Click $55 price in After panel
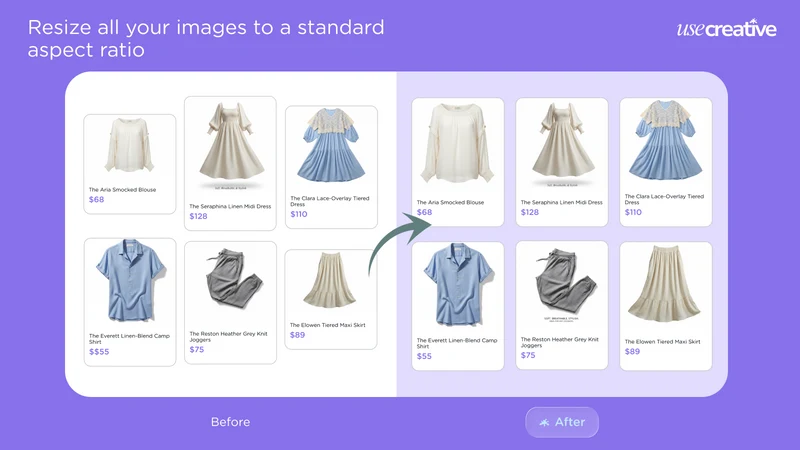 [x=424, y=356]
